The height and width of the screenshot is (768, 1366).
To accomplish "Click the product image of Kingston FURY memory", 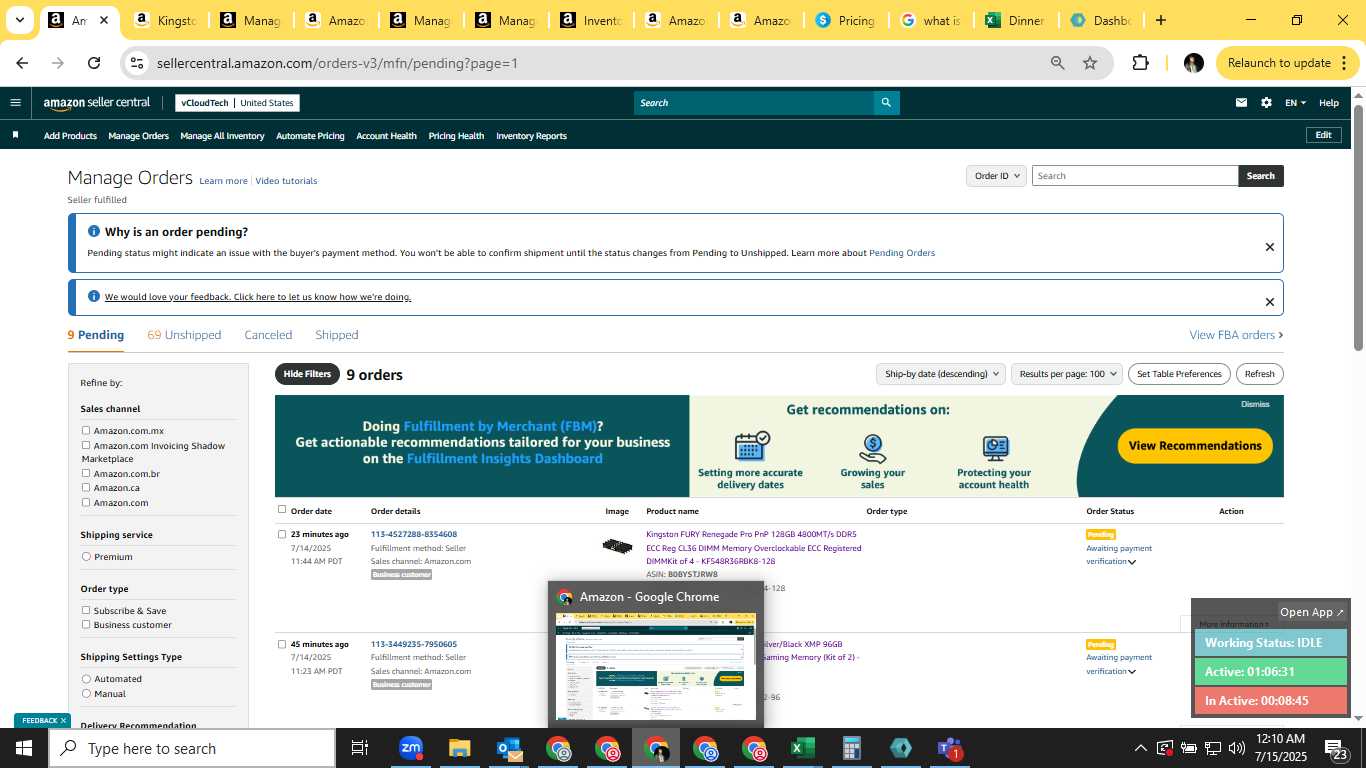I will point(617,546).
